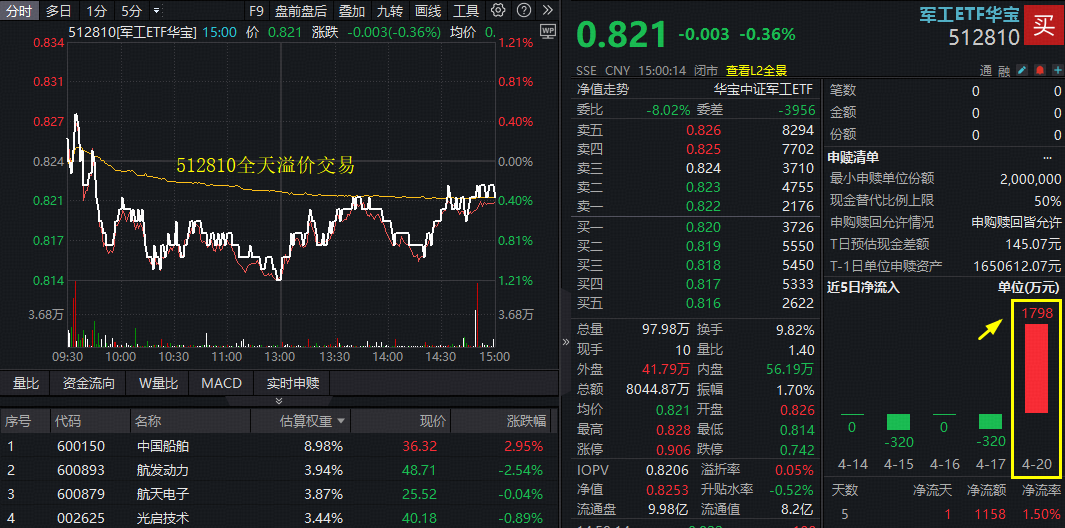Set price alert bell icon
This screenshot has width=1065, height=528.
[1039, 71]
